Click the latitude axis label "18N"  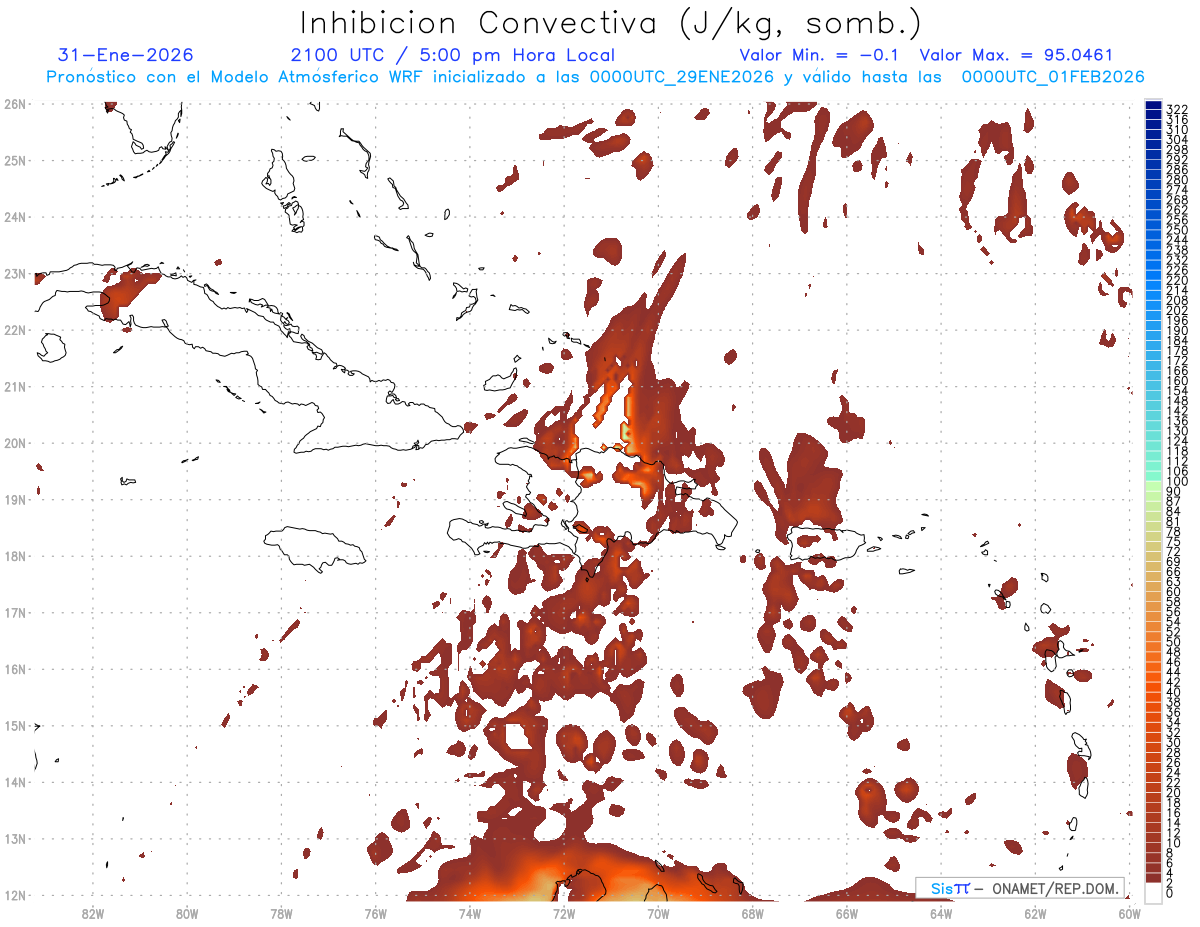[x=15, y=555]
